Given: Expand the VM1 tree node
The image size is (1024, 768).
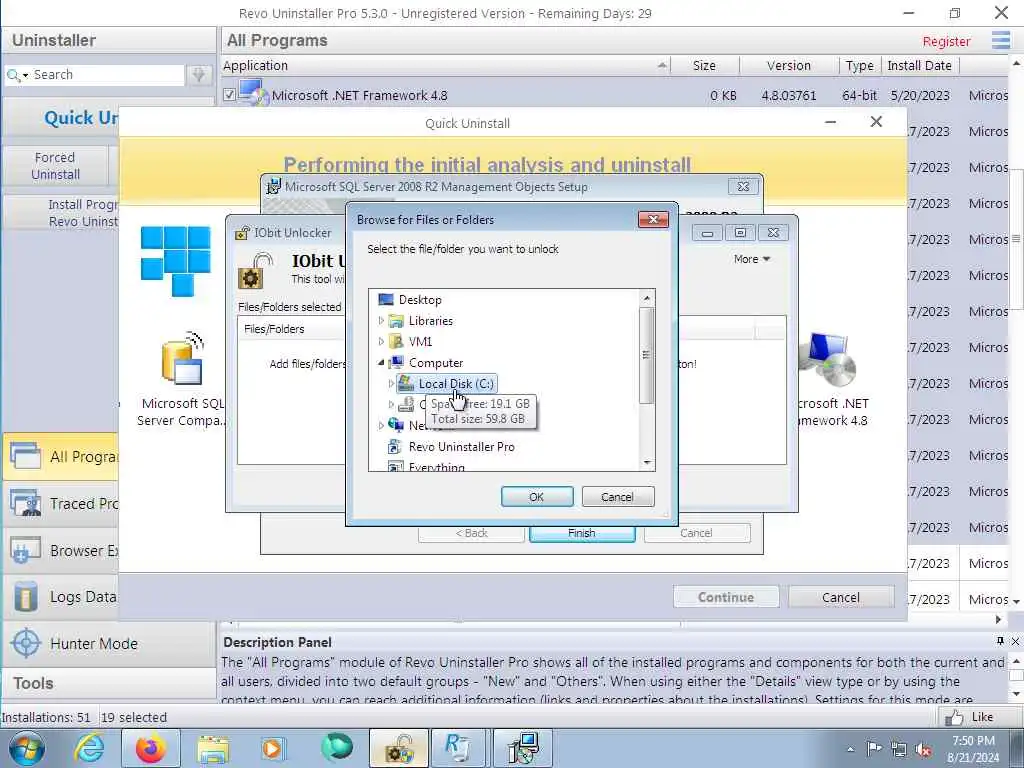Looking at the screenshot, I should coord(381,342).
